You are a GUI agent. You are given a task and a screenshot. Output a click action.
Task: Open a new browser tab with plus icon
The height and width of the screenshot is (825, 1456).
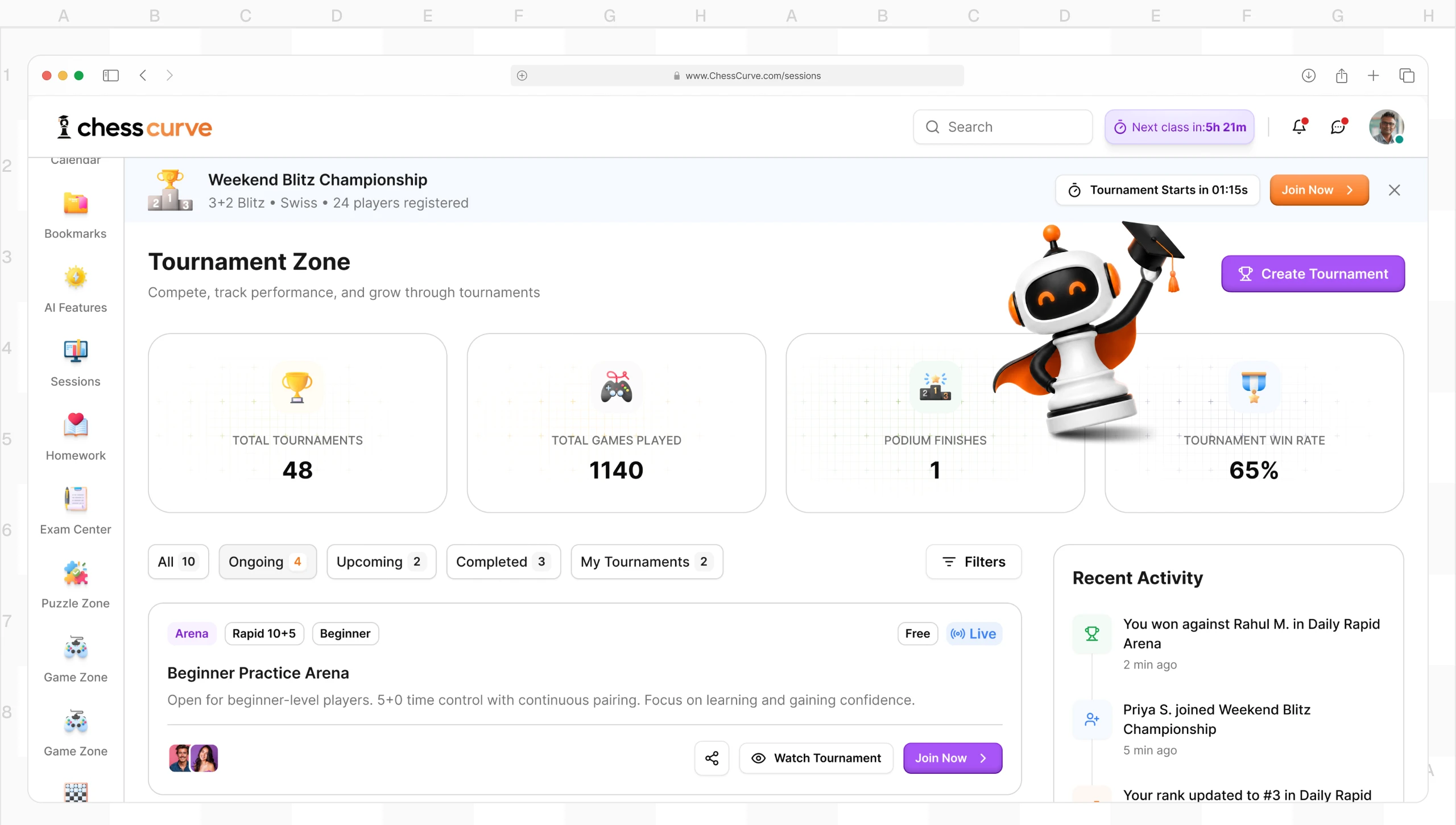(1374, 75)
